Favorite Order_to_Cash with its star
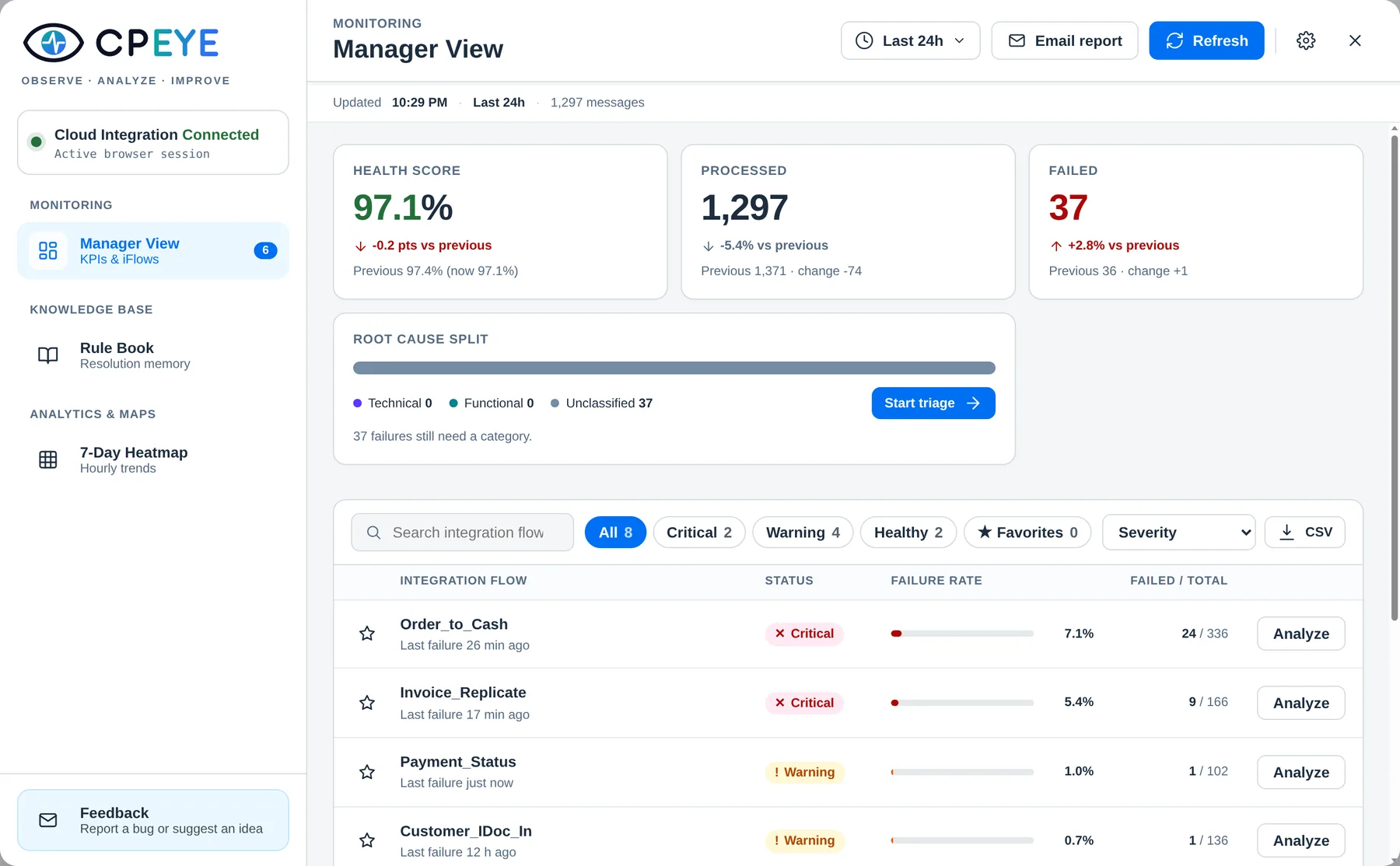 [367, 634]
